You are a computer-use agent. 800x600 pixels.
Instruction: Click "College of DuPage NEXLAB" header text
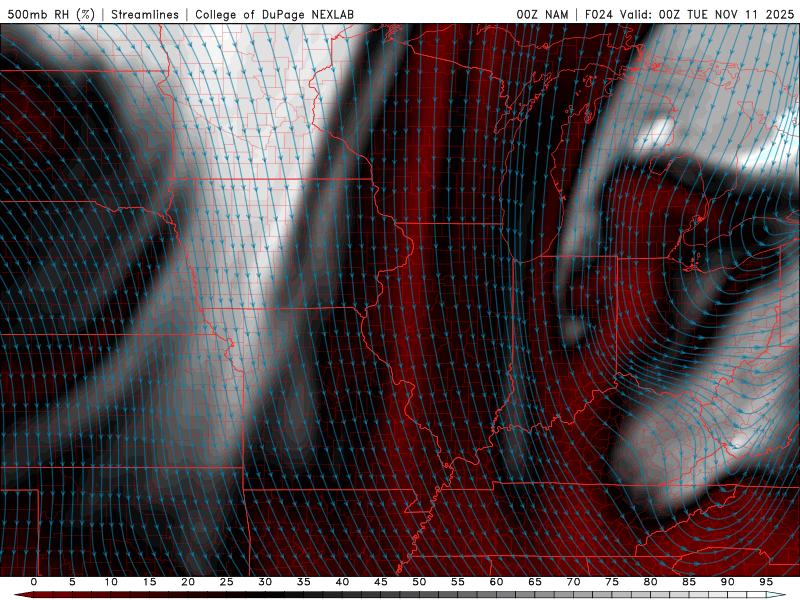coord(274,14)
